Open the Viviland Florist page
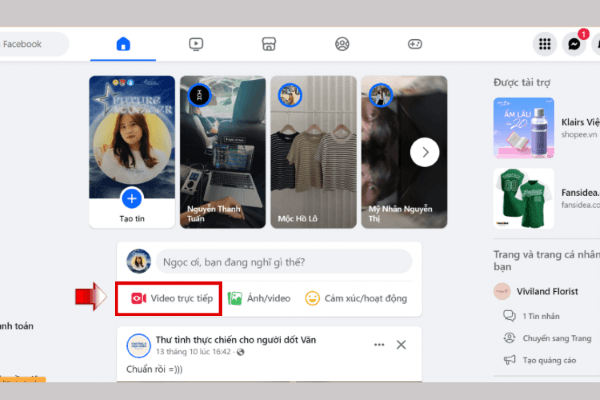Image resolution: width=600 pixels, height=400 pixels. [547, 292]
